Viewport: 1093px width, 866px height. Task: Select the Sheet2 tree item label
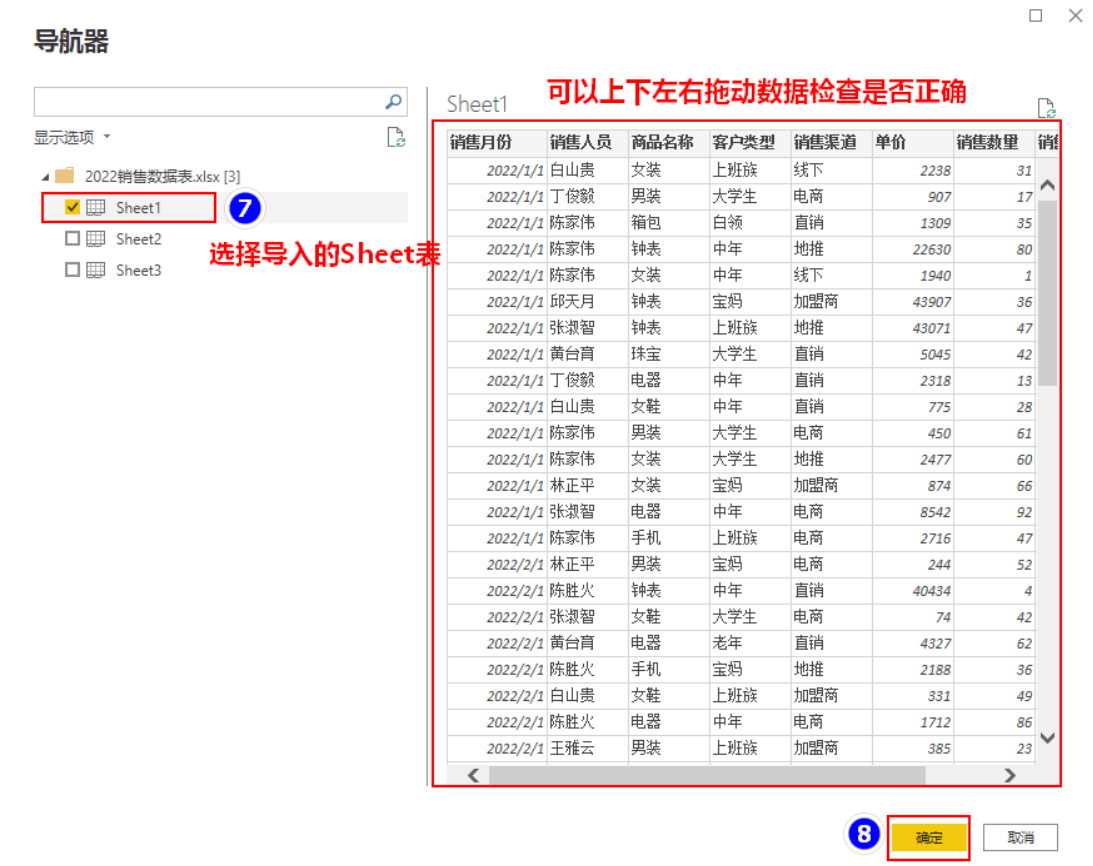coord(138,238)
